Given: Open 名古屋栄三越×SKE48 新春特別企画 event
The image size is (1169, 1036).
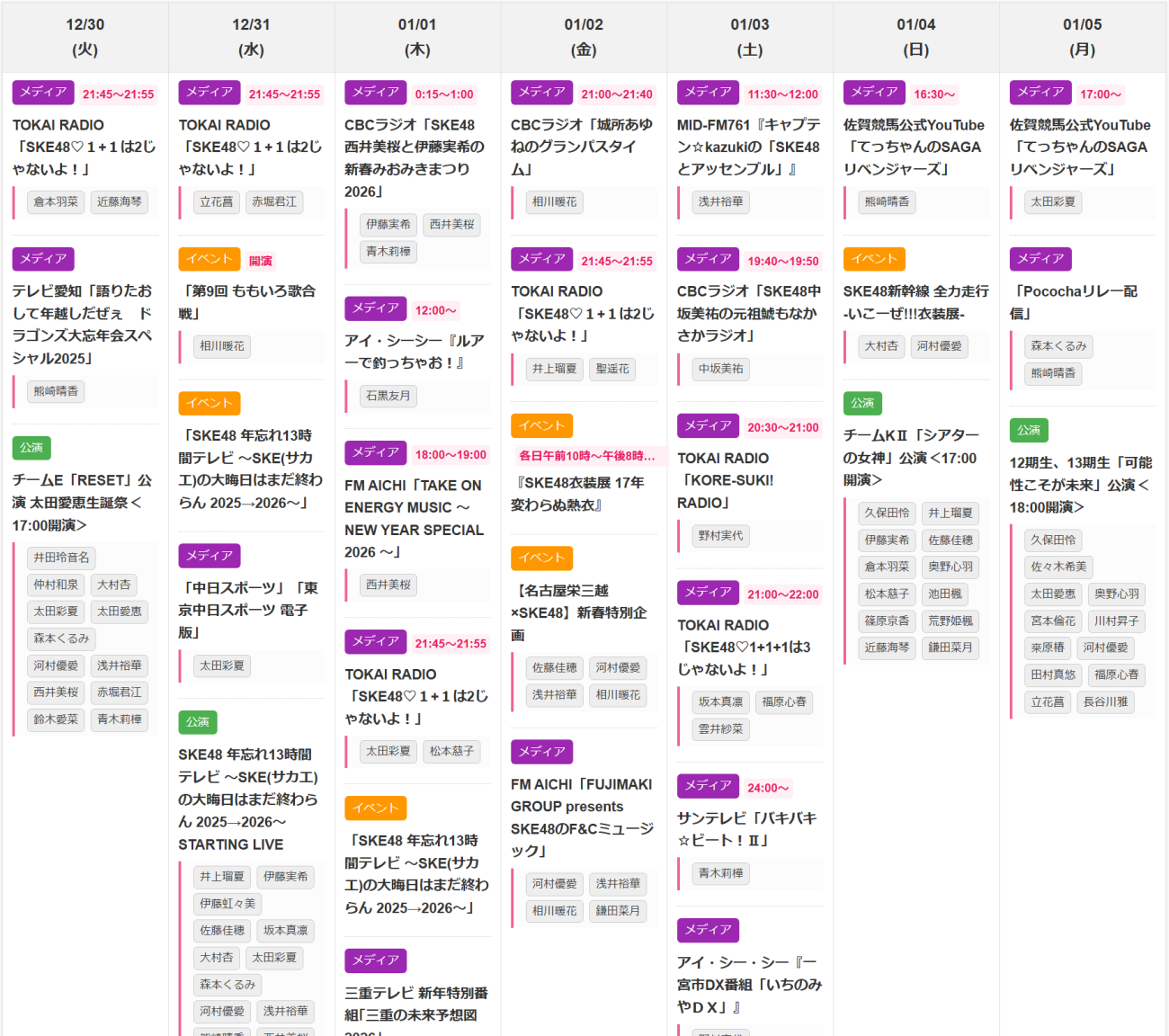Looking at the screenshot, I should [578, 612].
